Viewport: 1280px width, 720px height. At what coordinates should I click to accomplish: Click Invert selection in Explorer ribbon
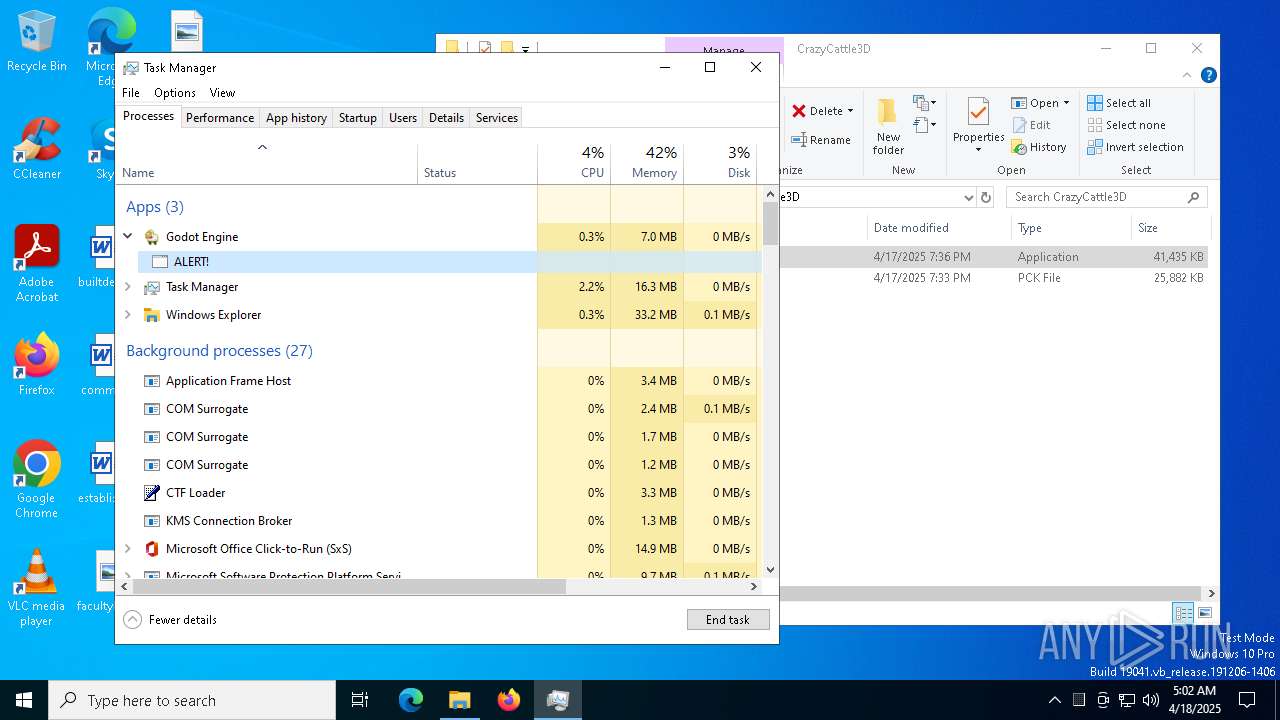[1135, 147]
